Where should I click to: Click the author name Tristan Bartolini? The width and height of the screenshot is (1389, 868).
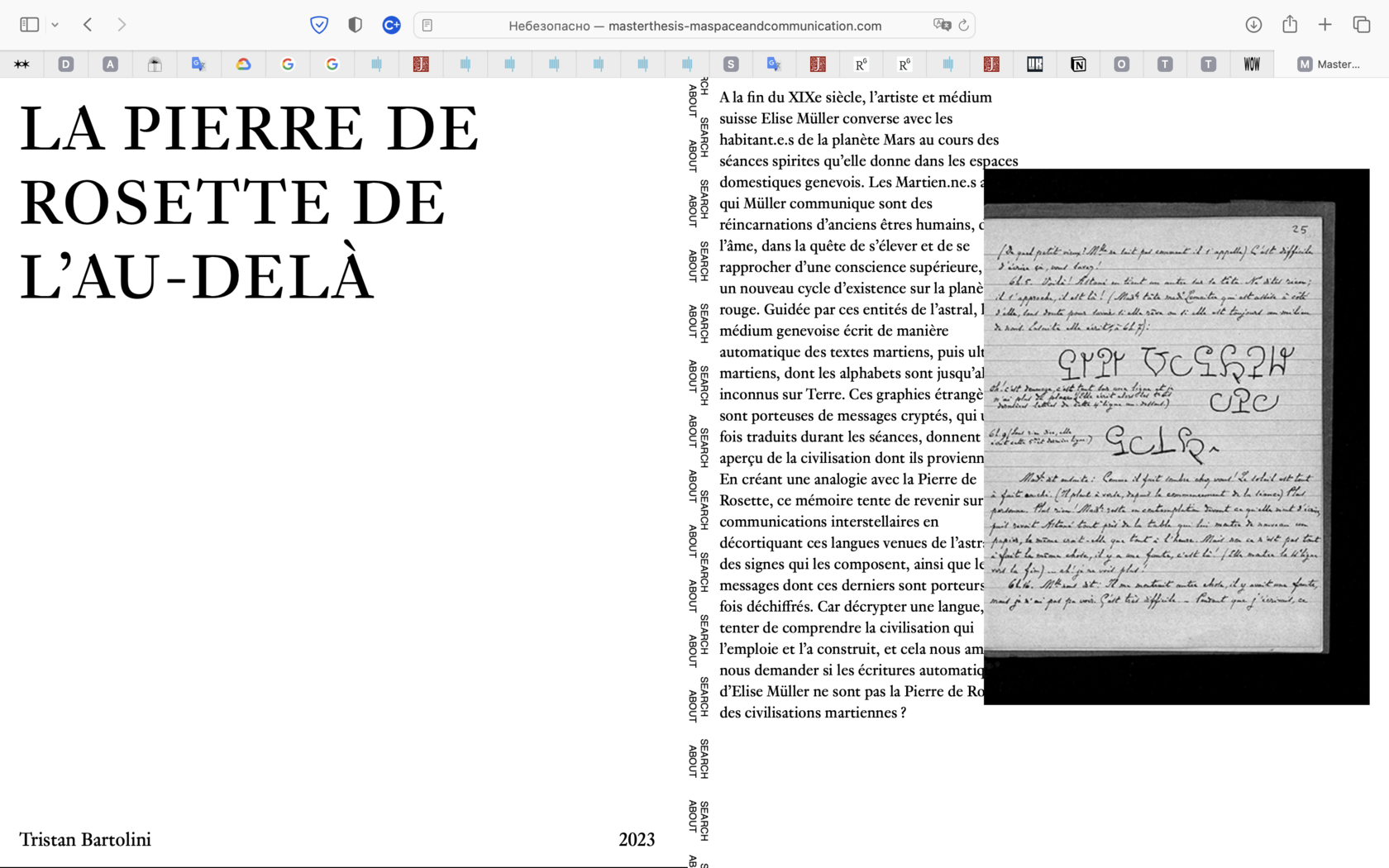pos(85,840)
